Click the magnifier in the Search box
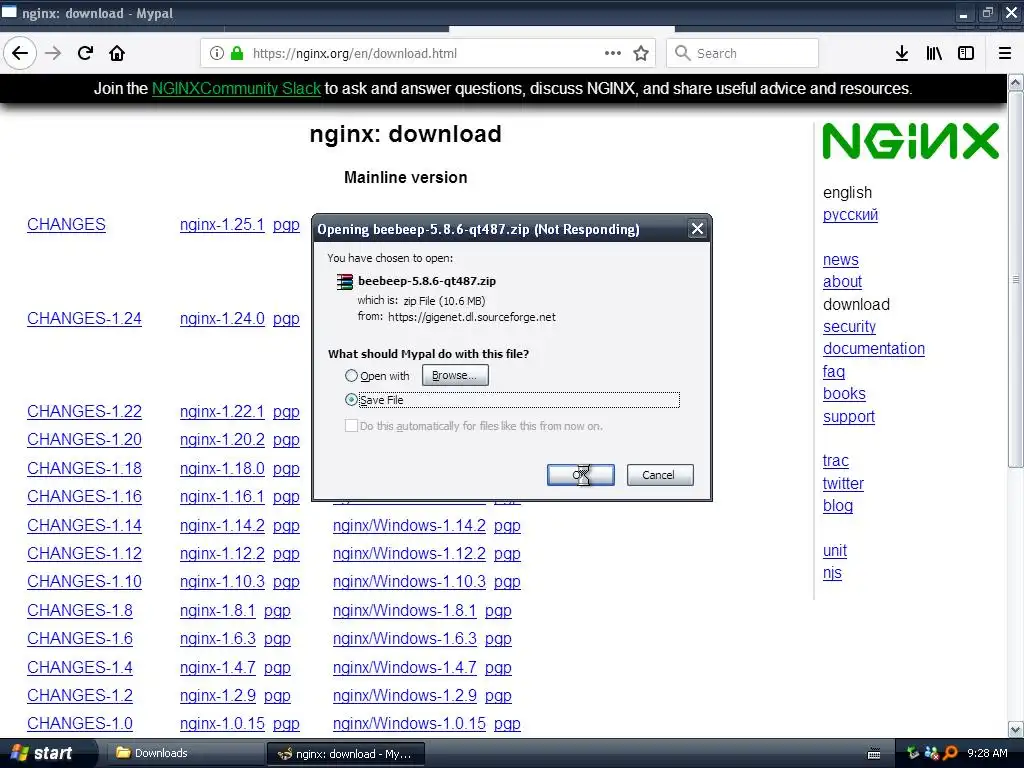 [682, 53]
